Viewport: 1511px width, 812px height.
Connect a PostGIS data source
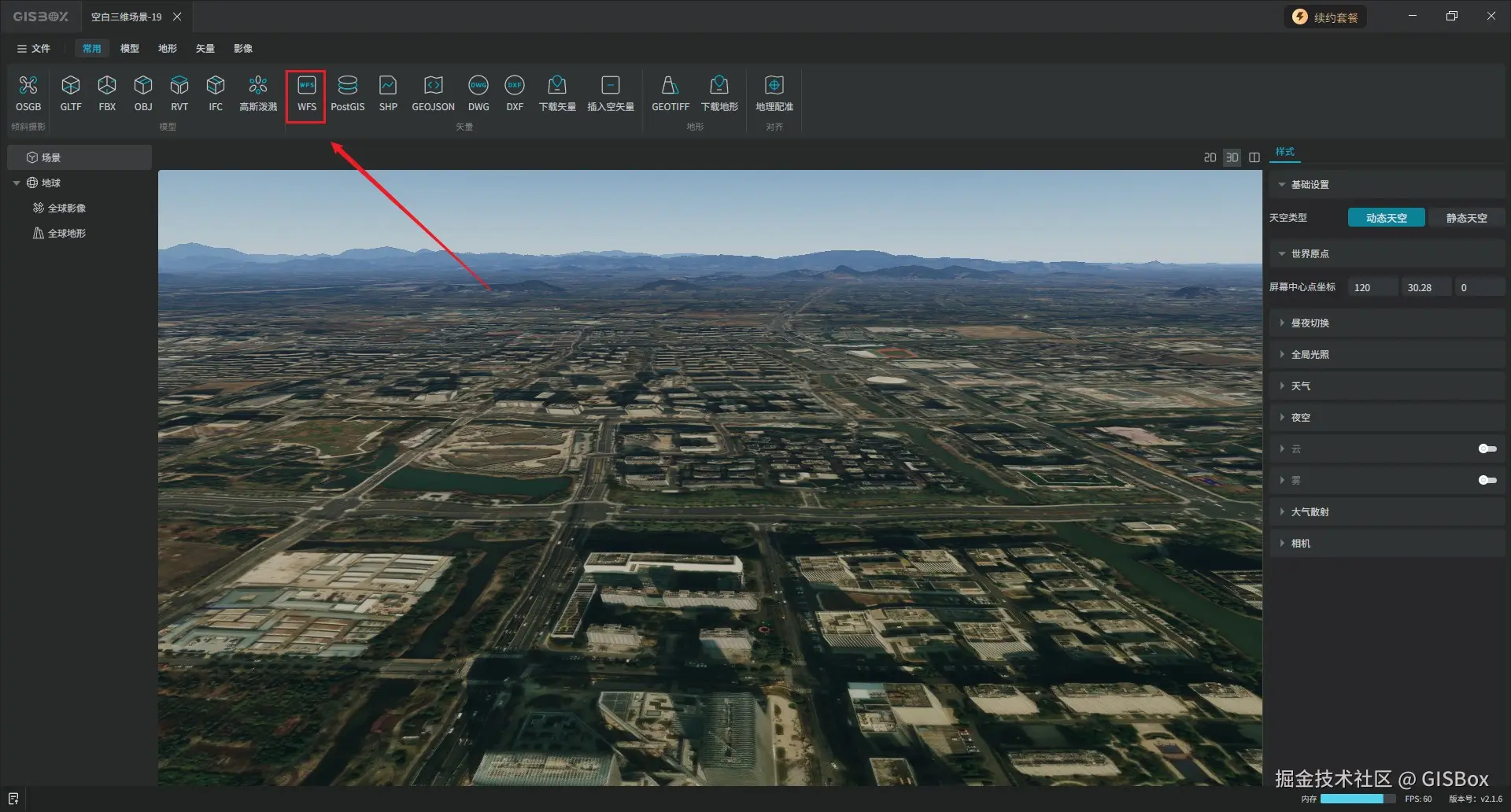348,94
